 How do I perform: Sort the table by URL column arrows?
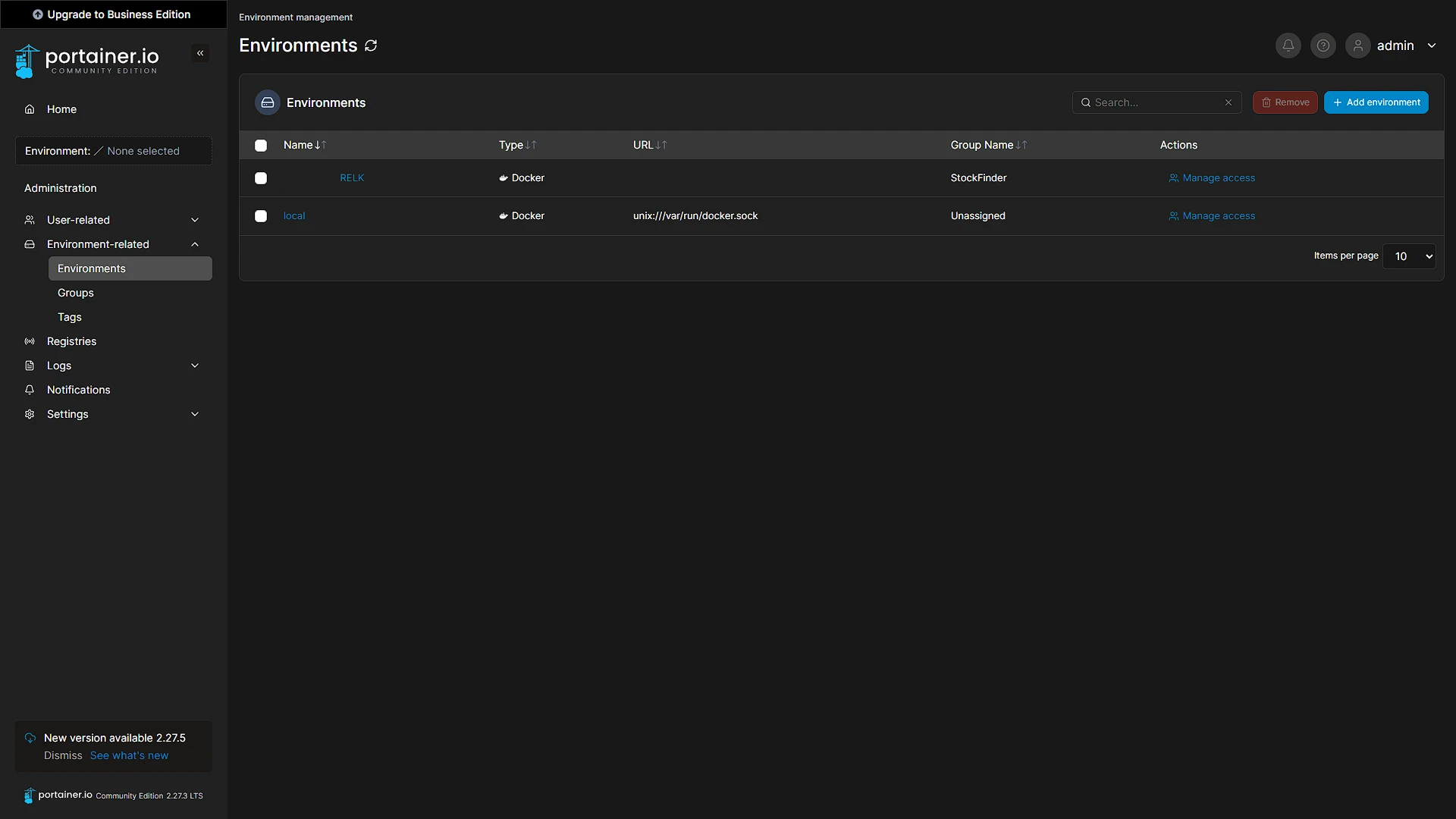click(661, 145)
